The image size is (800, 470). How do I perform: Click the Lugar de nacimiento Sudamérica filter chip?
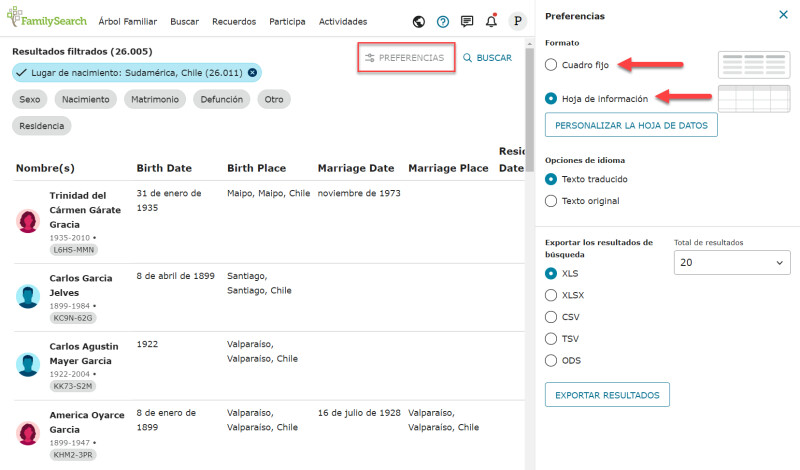click(137, 72)
